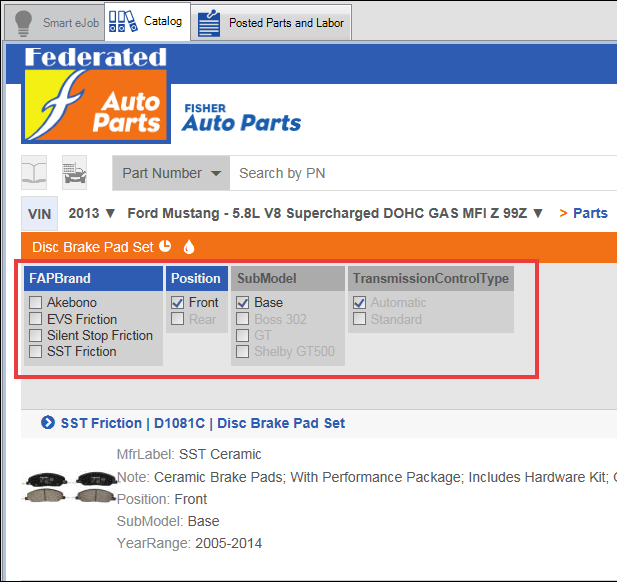Open Posted Parts and Labor tab

271,22
